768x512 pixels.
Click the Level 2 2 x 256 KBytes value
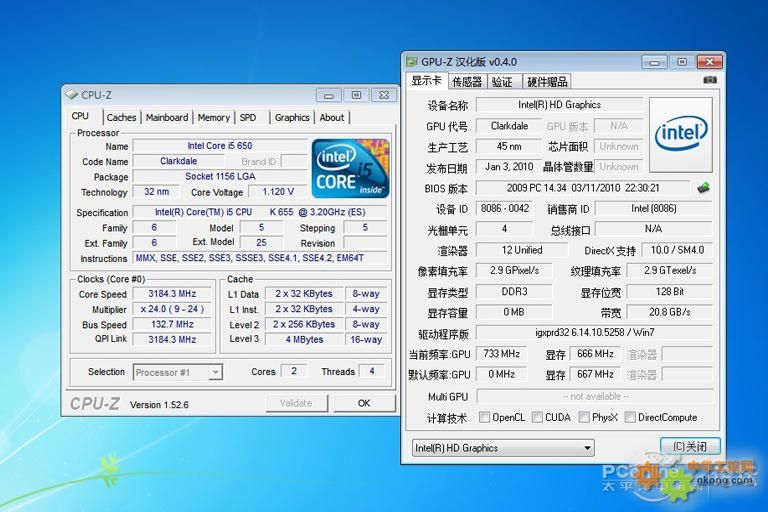[304, 324]
